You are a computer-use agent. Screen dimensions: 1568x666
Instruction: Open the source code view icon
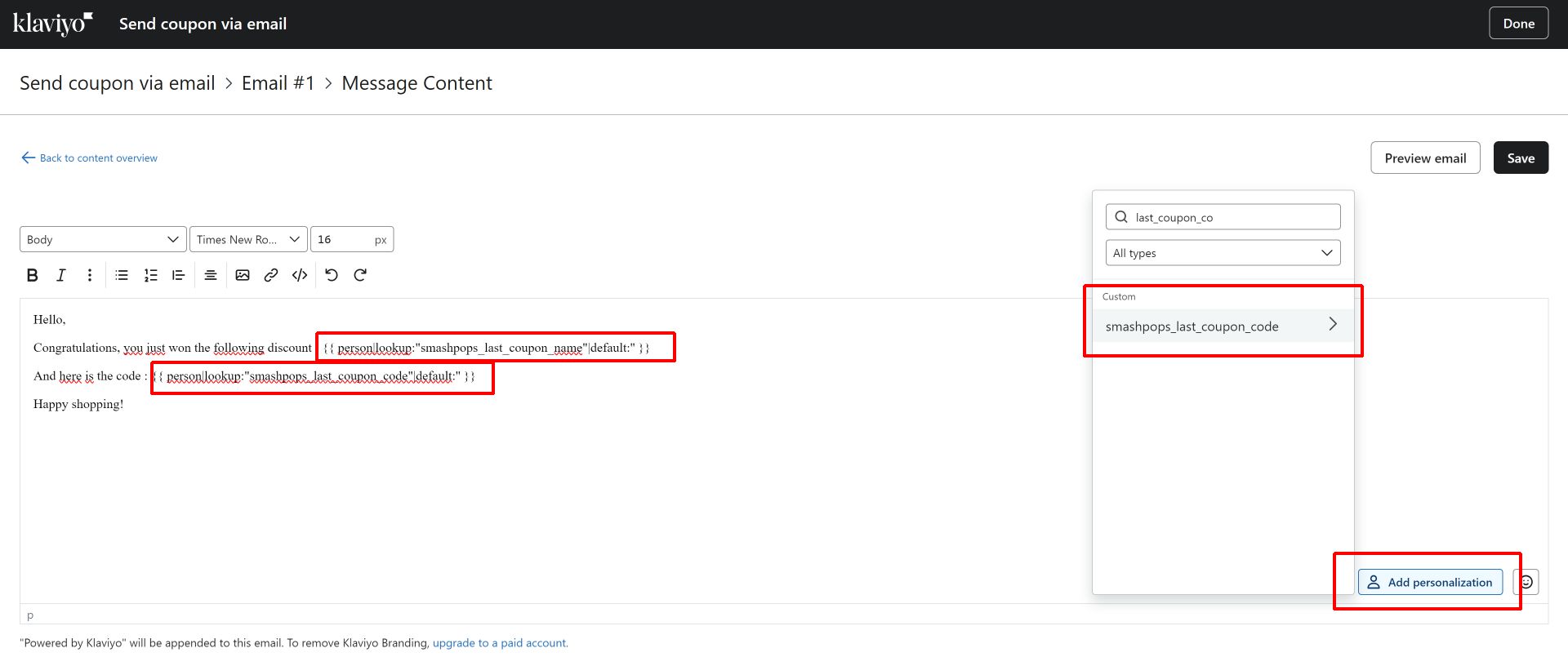(x=300, y=275)
